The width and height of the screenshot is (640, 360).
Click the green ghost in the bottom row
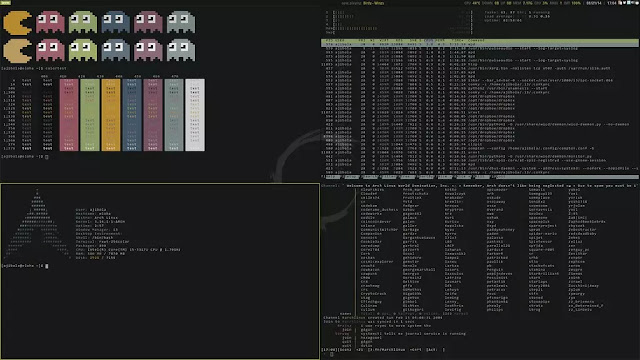point(83,50)
